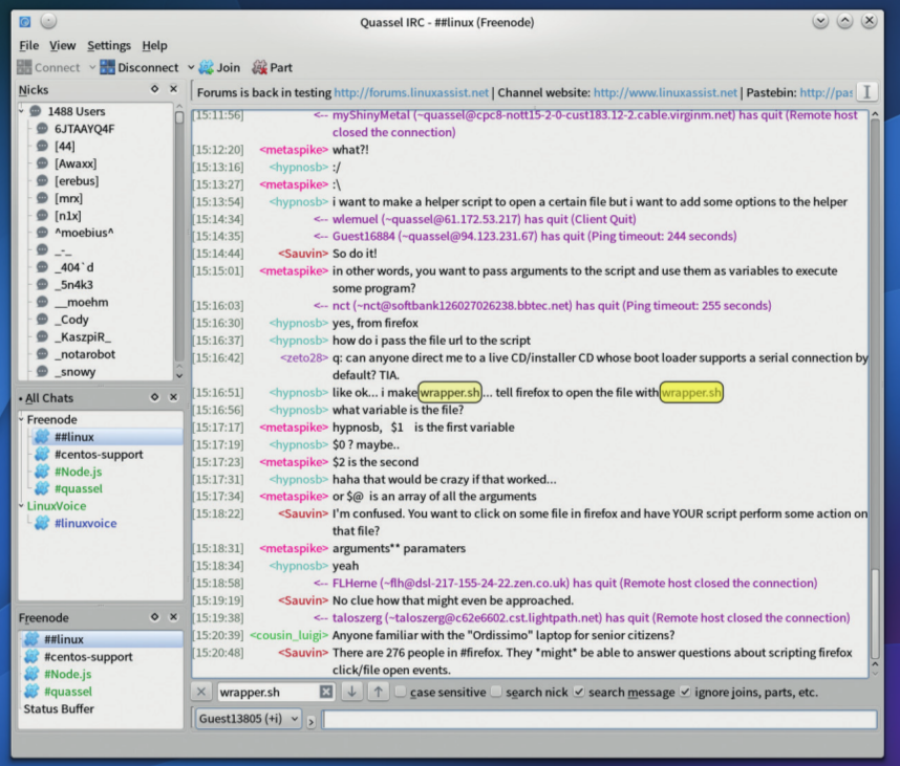The image size is (900, 766).
Task: Open the Settings menu
Action: [x=109, y=45]
